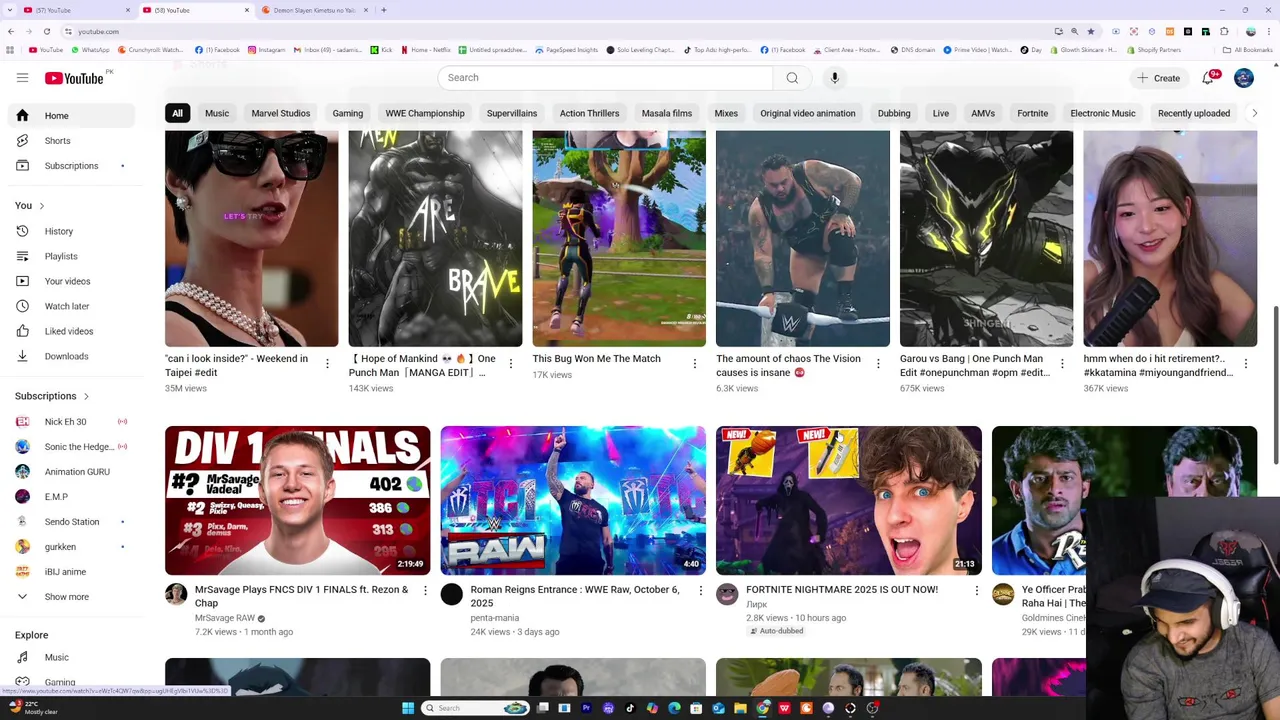Open the account avatar menu

tap(1244, 78)
